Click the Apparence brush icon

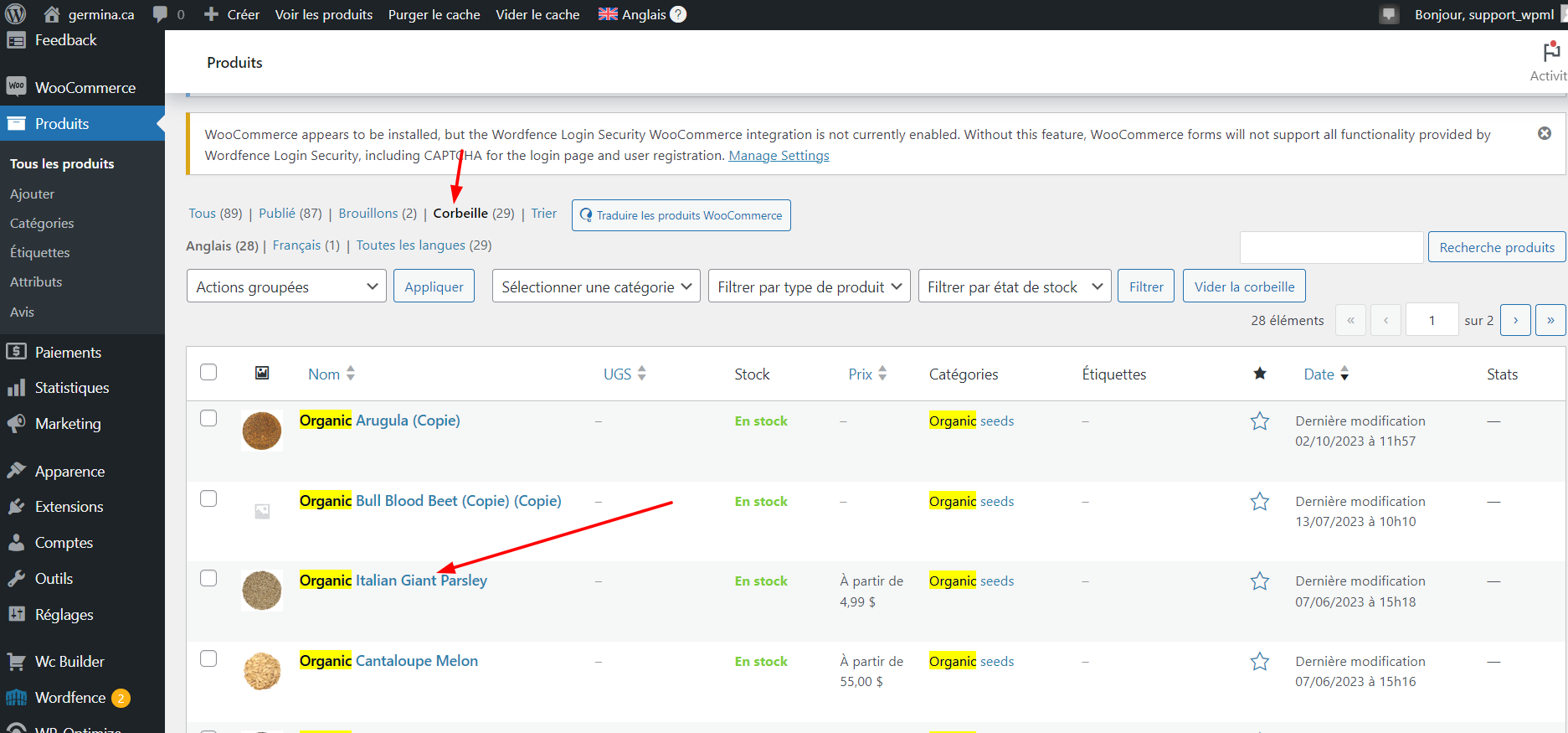point(16,470)
